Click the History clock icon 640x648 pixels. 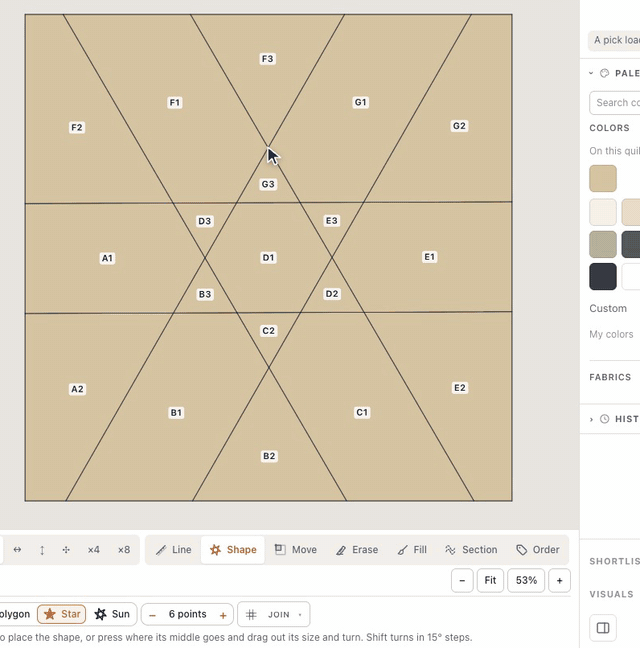604,419
